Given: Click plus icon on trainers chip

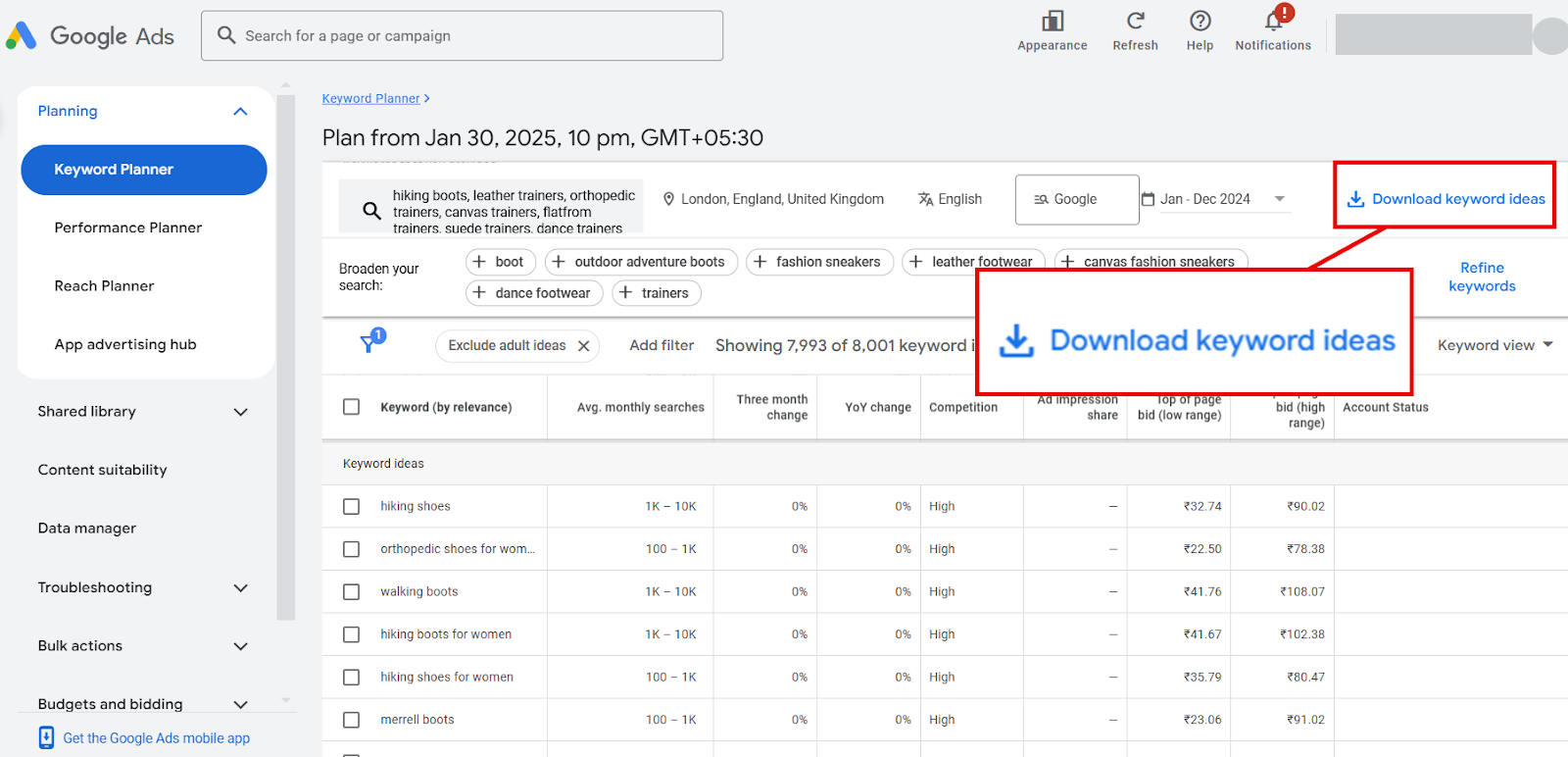Looking at the screenshot, I should [626, 293].
